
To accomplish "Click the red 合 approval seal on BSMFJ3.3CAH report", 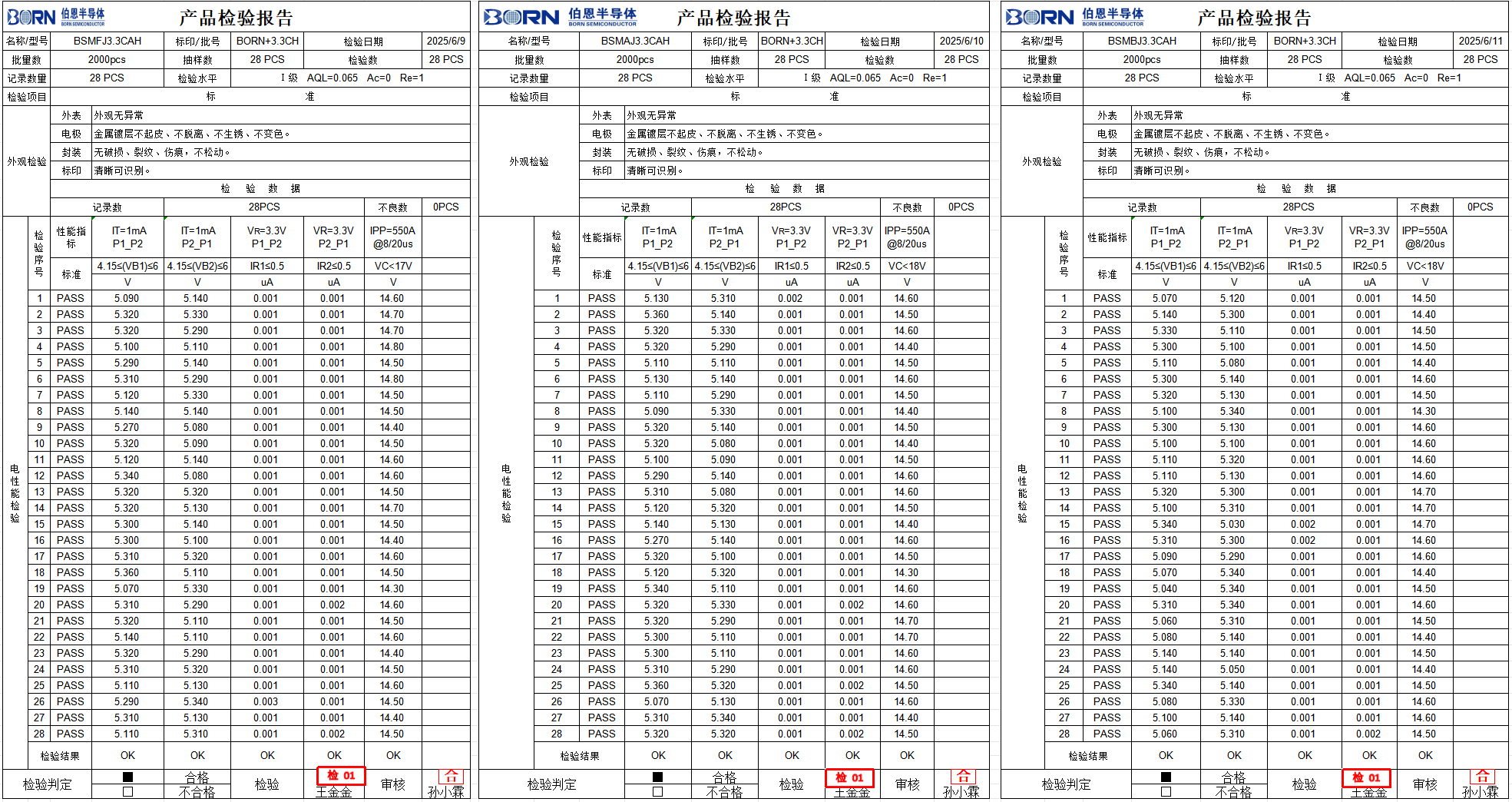I will 452,776.
